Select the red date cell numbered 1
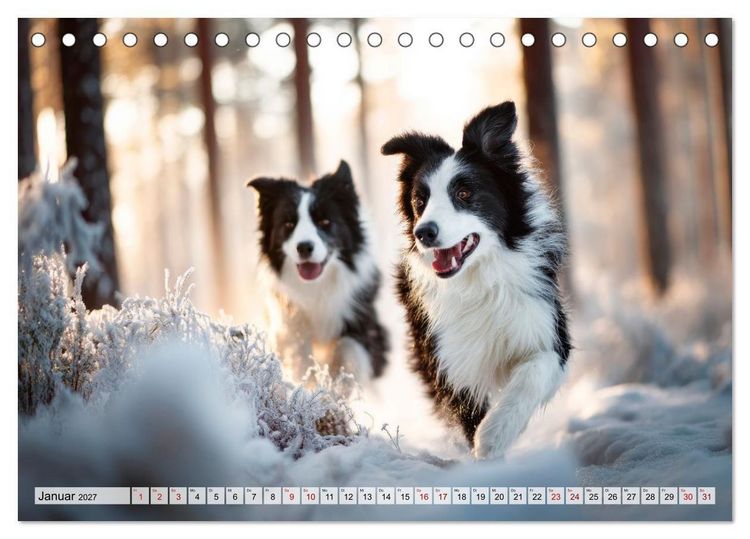 coord(140,495)
